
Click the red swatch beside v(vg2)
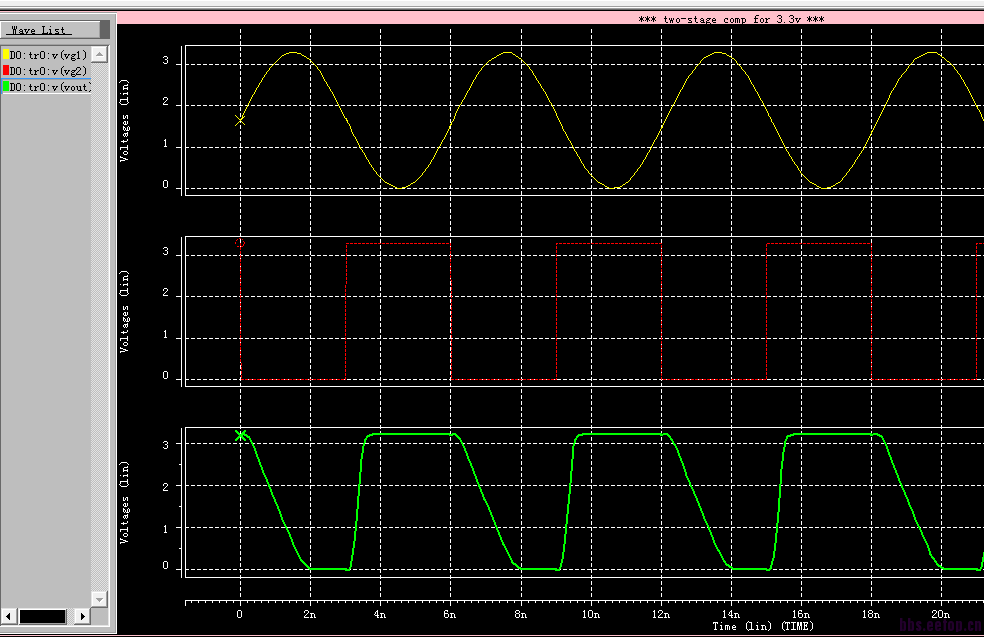pos(6,70)
